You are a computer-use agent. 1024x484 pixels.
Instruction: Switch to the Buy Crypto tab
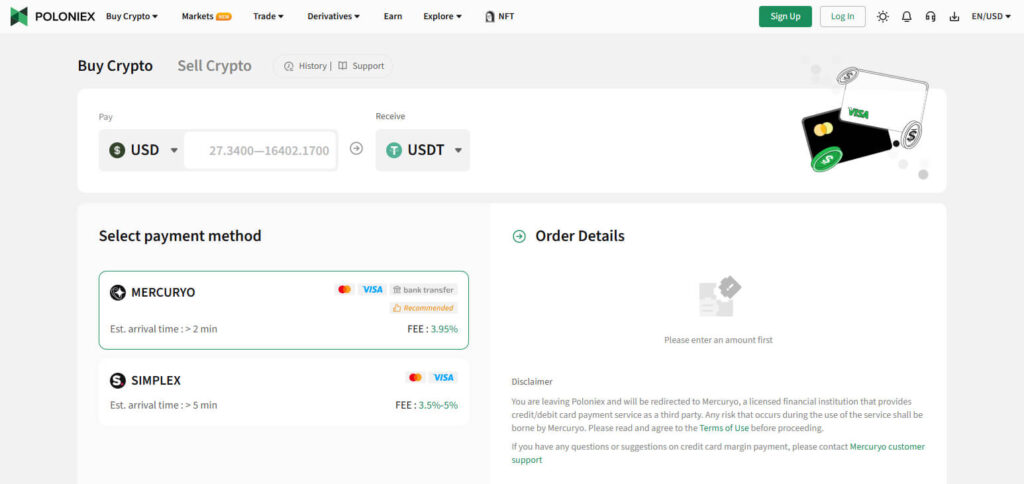pos(115,66)
